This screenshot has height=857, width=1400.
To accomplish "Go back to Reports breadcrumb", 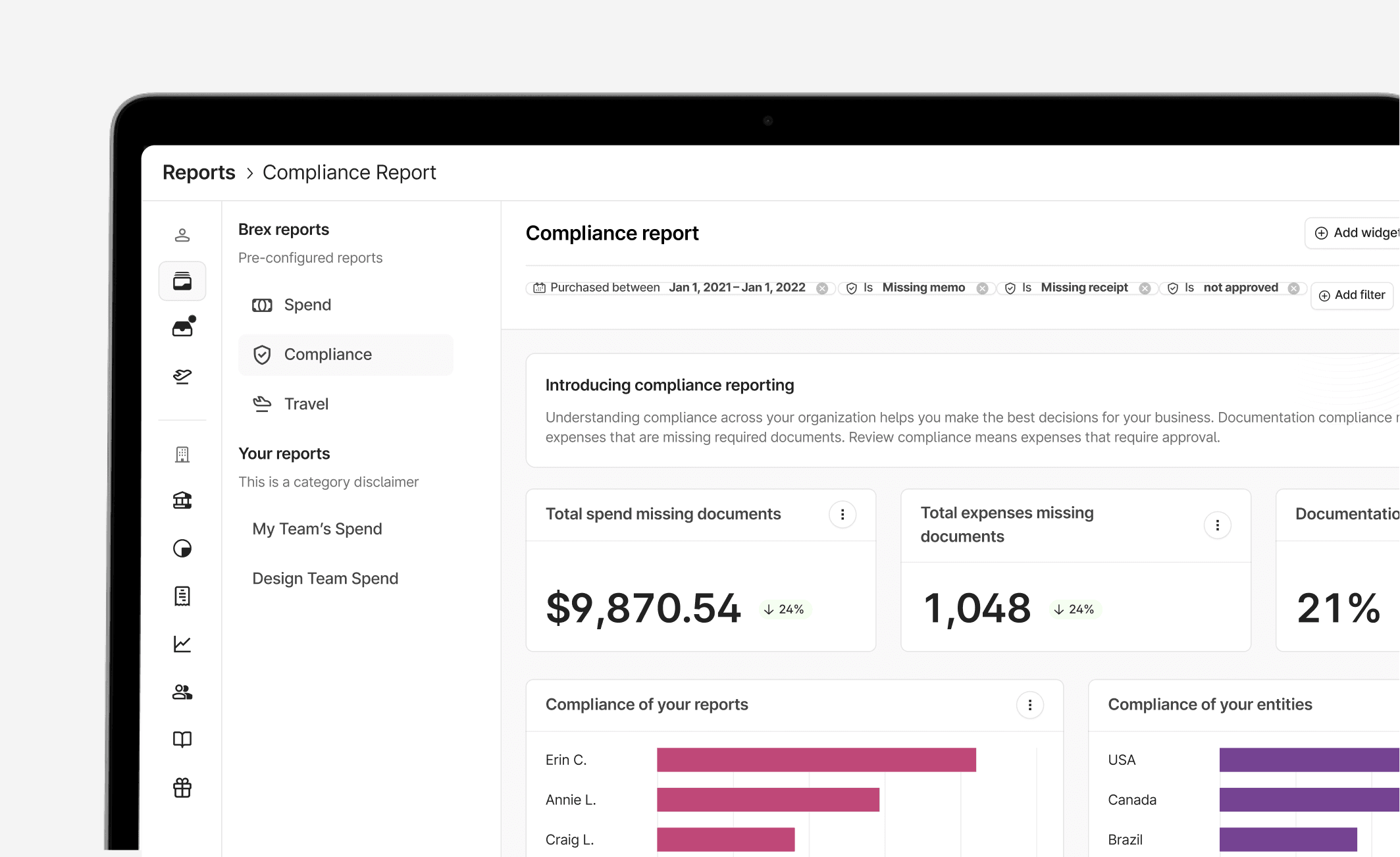I will tap(199, 172).
